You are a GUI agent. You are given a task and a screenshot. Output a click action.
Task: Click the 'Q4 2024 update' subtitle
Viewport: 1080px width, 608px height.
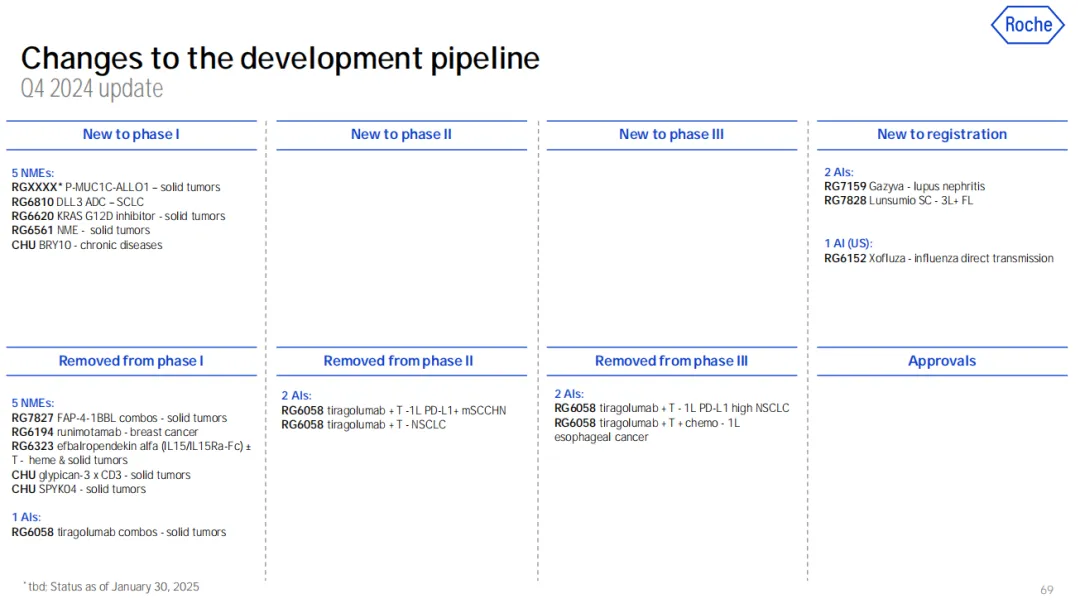(x=92, y=89)
